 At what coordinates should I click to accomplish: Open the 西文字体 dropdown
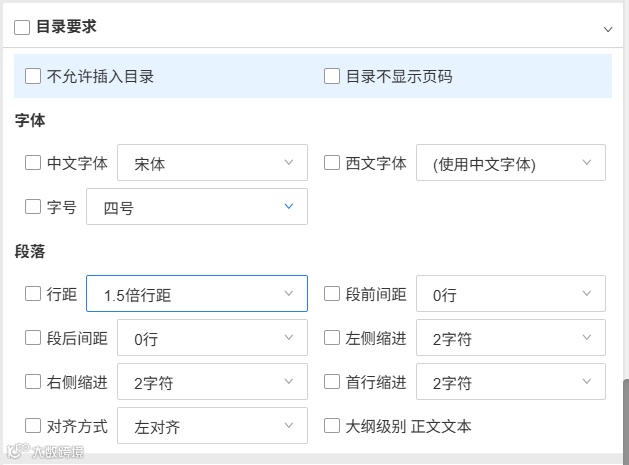510,163
